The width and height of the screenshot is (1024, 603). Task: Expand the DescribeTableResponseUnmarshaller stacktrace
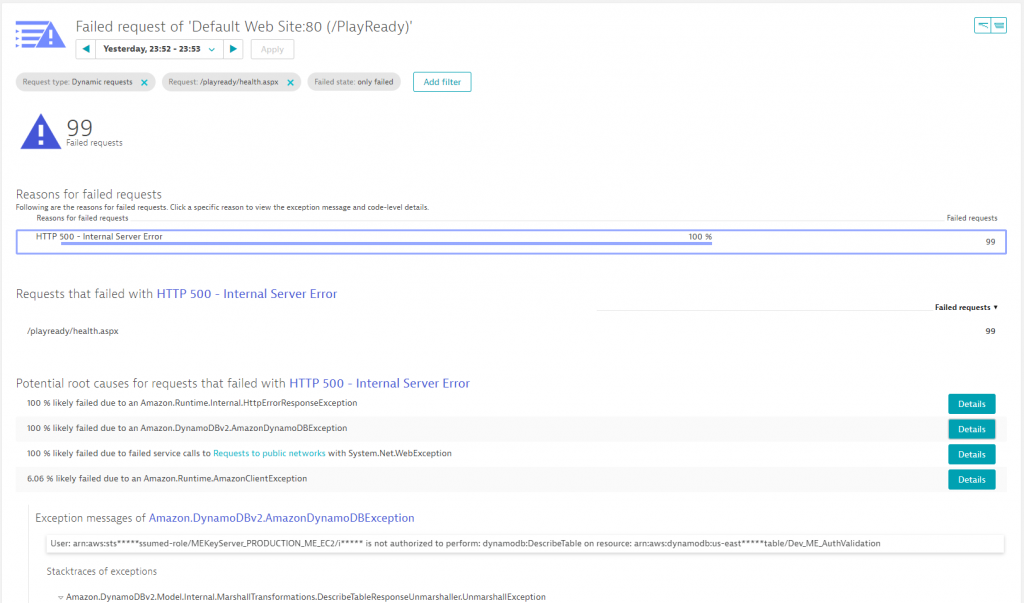61,597
